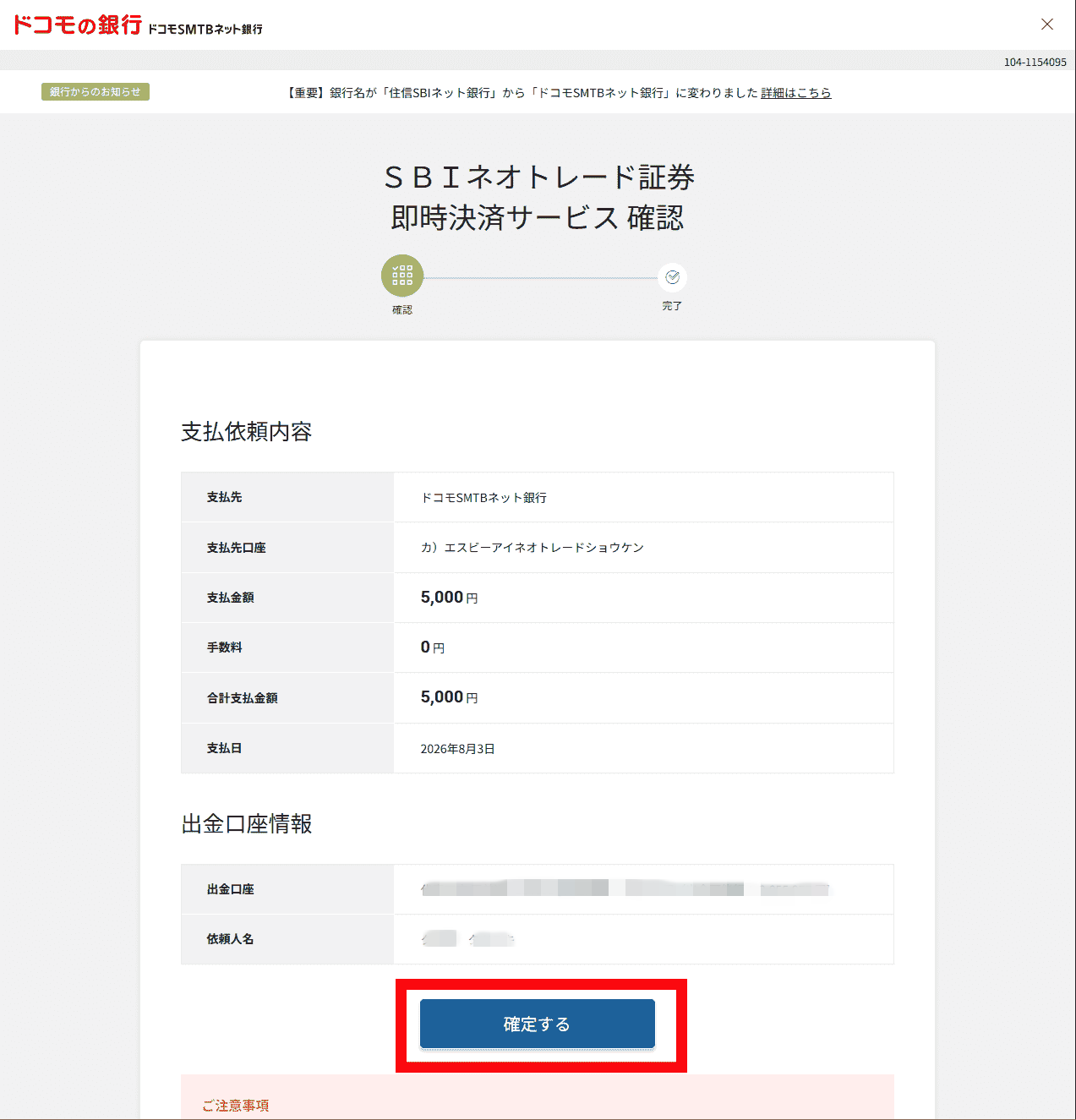Click the 【重要】 bank name change notice text
Screen dimensions: 1076x1120
522,93
